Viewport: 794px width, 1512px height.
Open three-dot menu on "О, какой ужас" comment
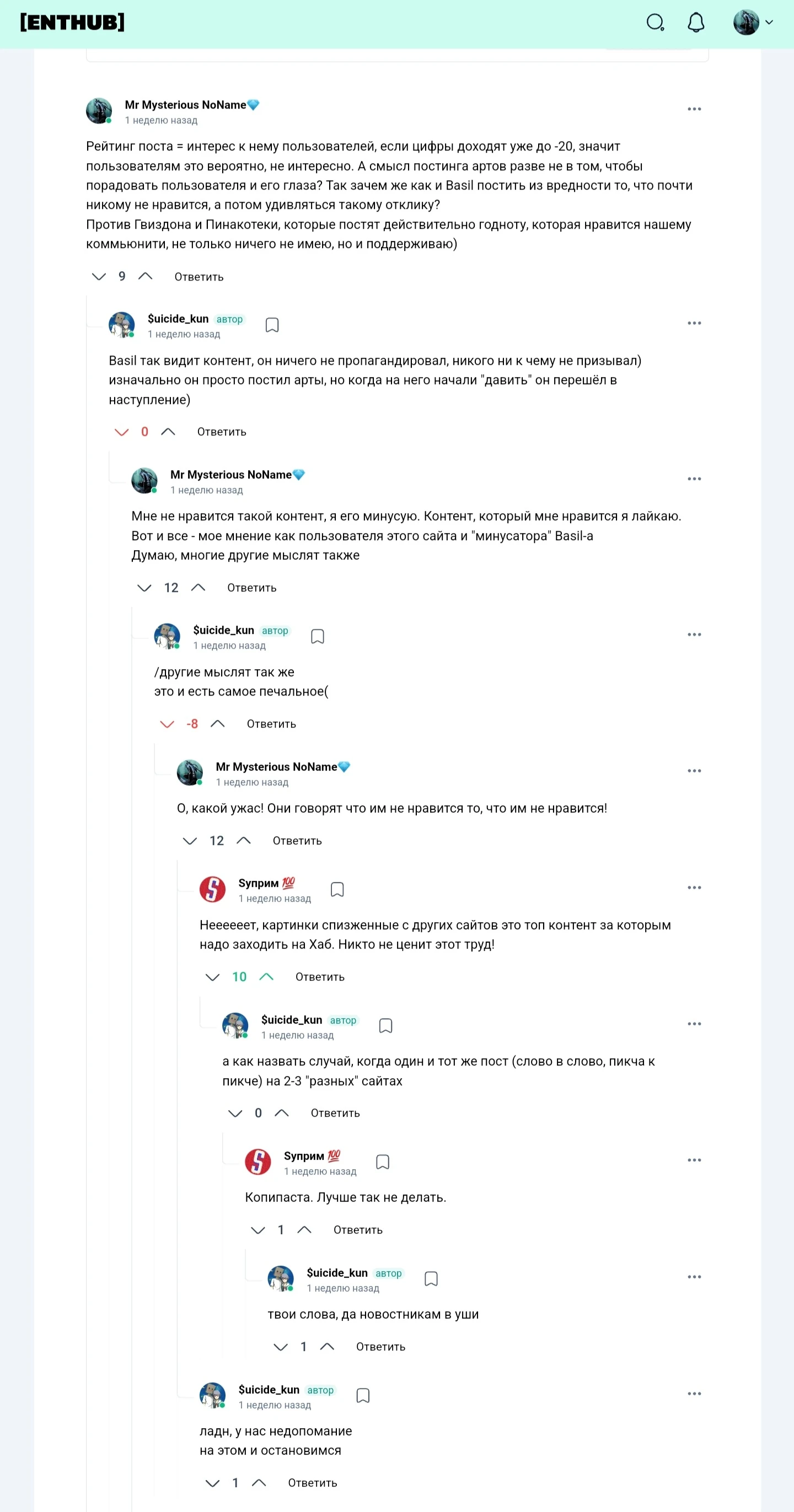694,771
